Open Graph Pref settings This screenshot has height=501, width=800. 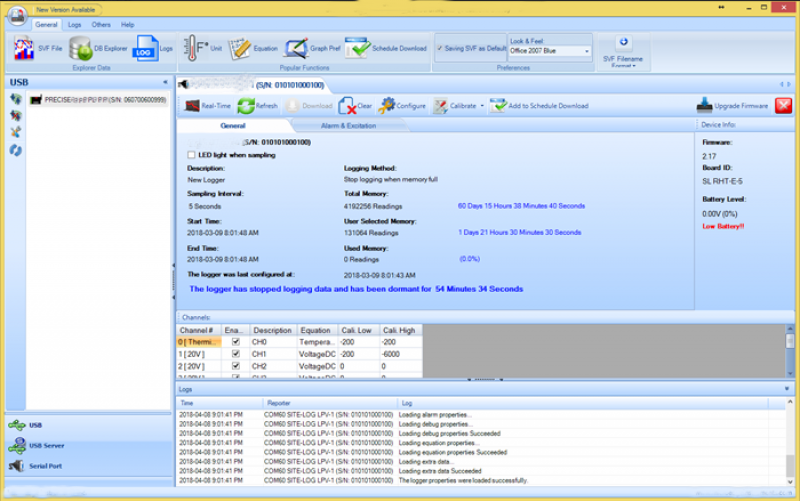click(x=296, y=48)
